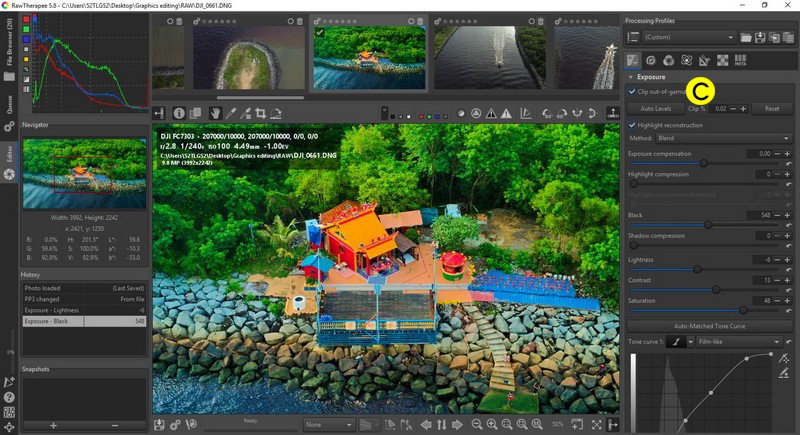Screen dimensions: 800x435
Task: Open the highlight reconstruction Method dropdown
Action: click(723, 138)
